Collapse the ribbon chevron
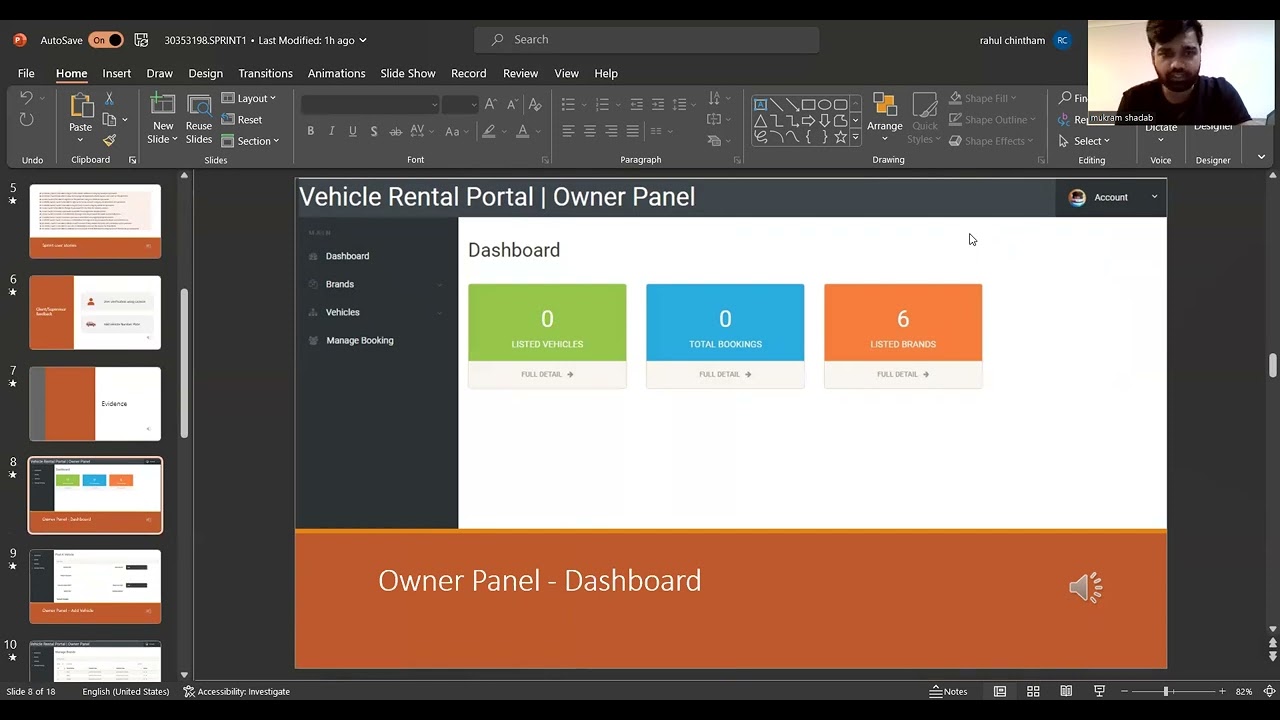 [x=1261, y=157]
